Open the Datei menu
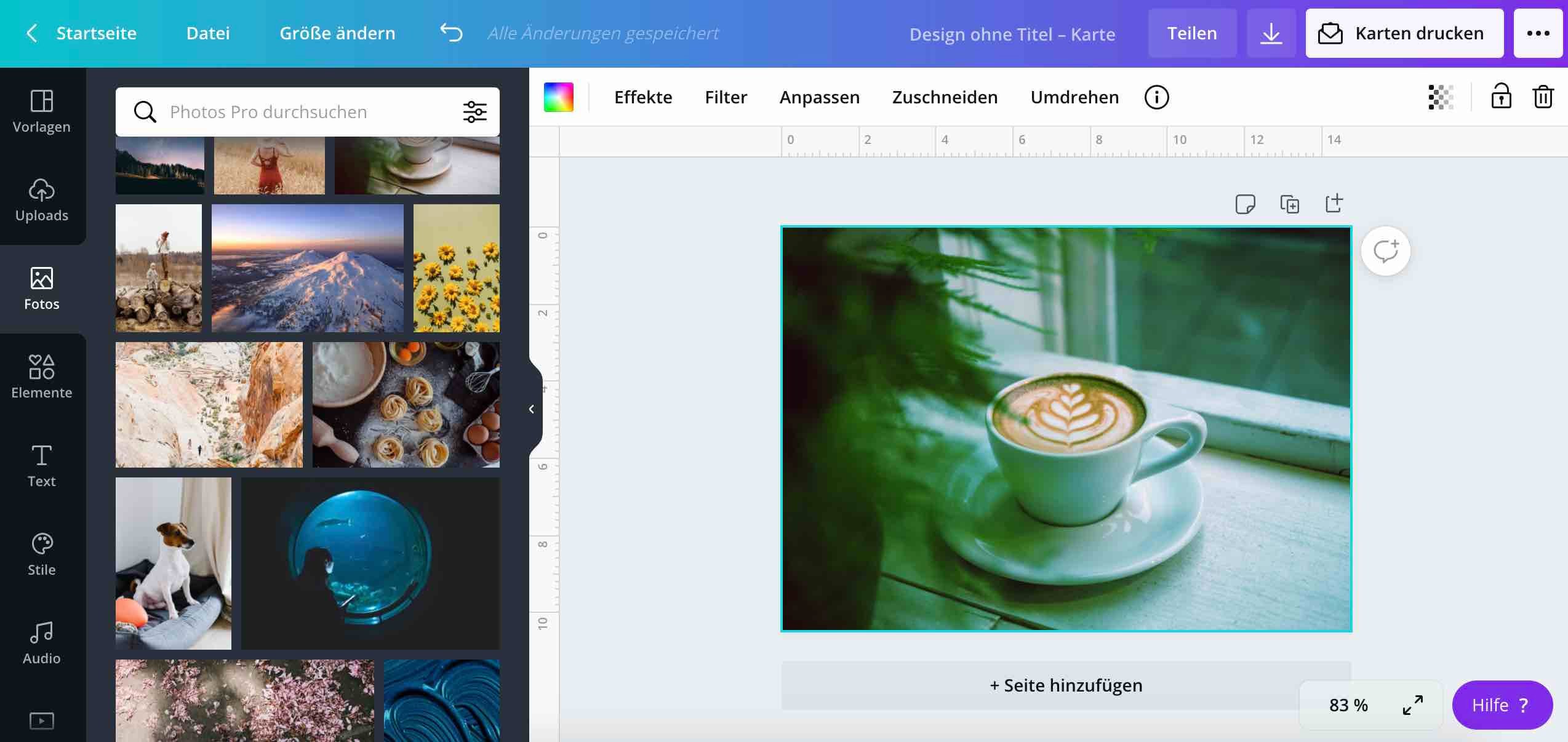Viewport: 1568px width, 742px height. [207, 33]
